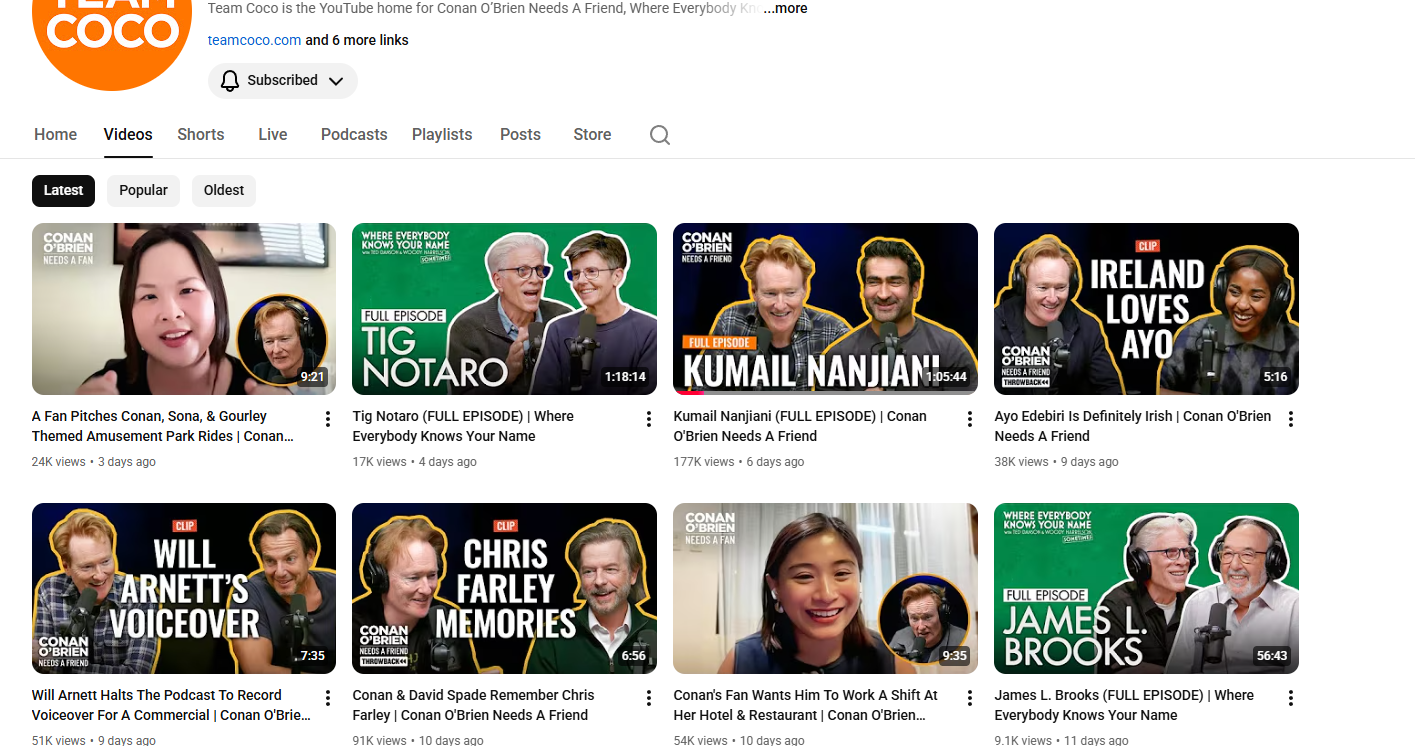View the Posts tab

(520, 135)
